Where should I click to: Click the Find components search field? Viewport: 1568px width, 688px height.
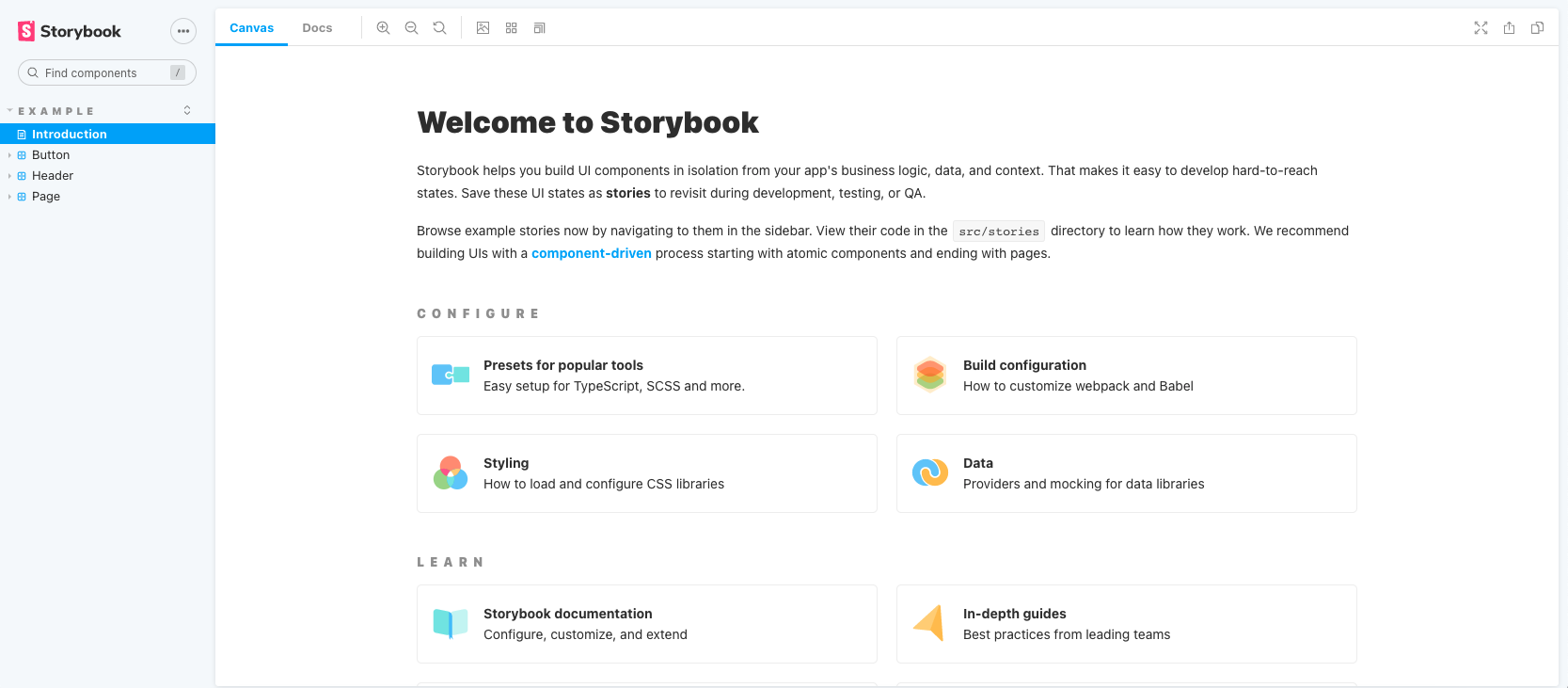107,72
